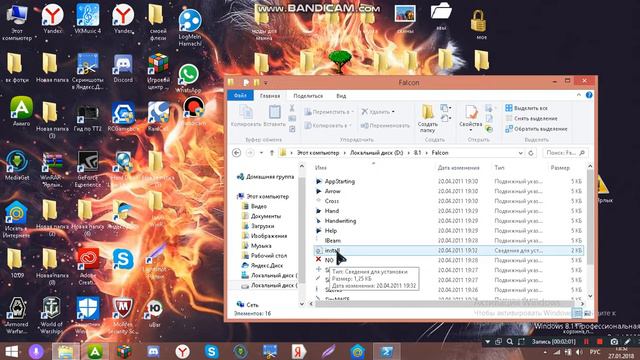Select the Handwriting cursor file
The height and width of the screenshot is (360, 640).
(x=340, y=221)
